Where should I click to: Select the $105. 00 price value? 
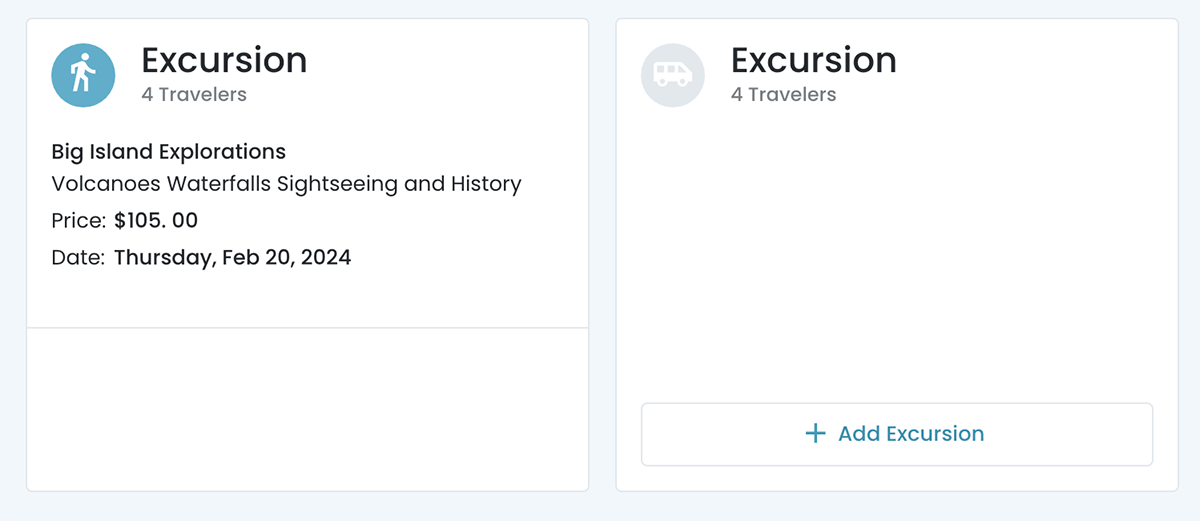click(x=156, y=221)
